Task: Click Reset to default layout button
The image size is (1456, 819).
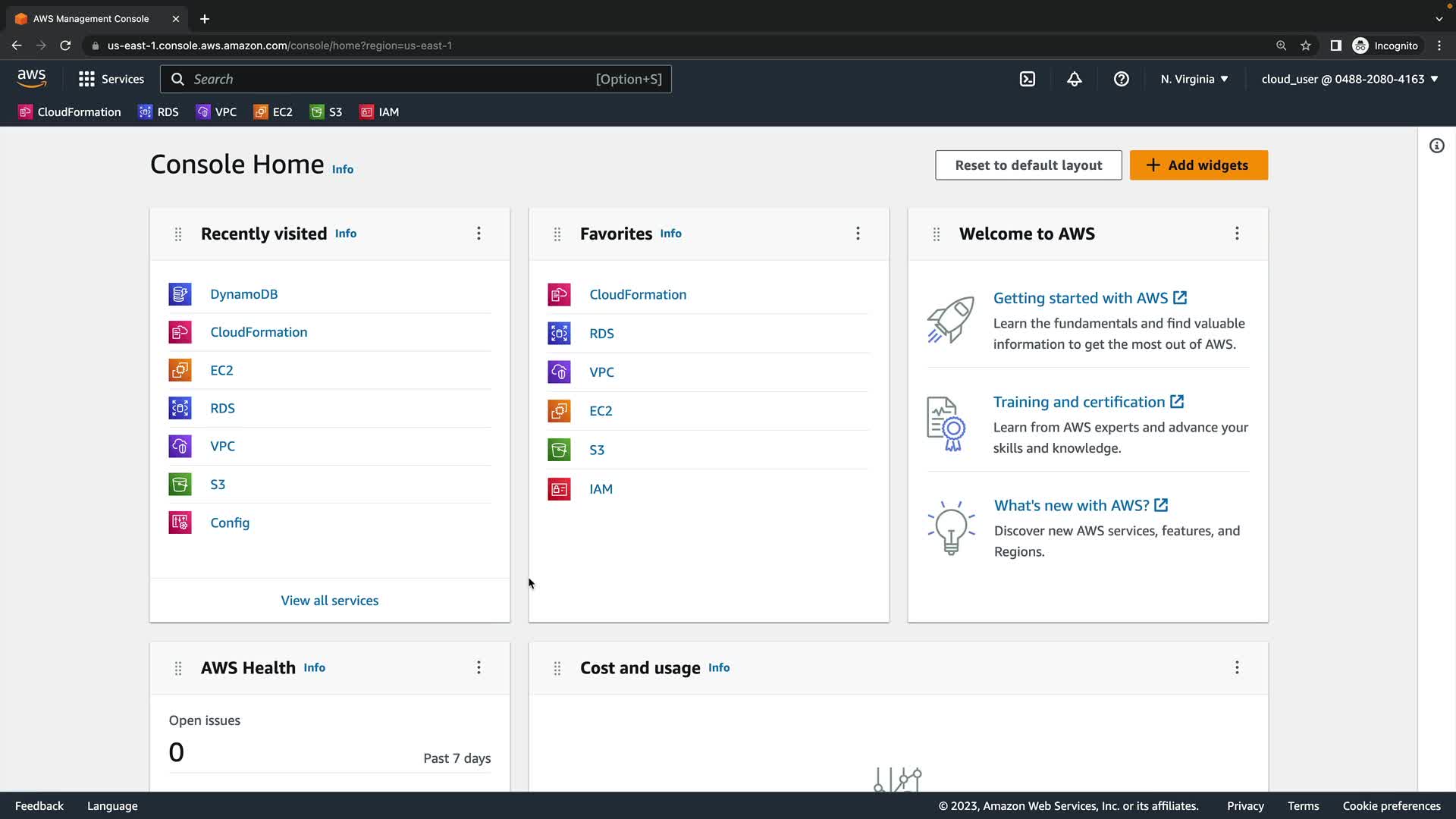Action: tap(1028, 165)
